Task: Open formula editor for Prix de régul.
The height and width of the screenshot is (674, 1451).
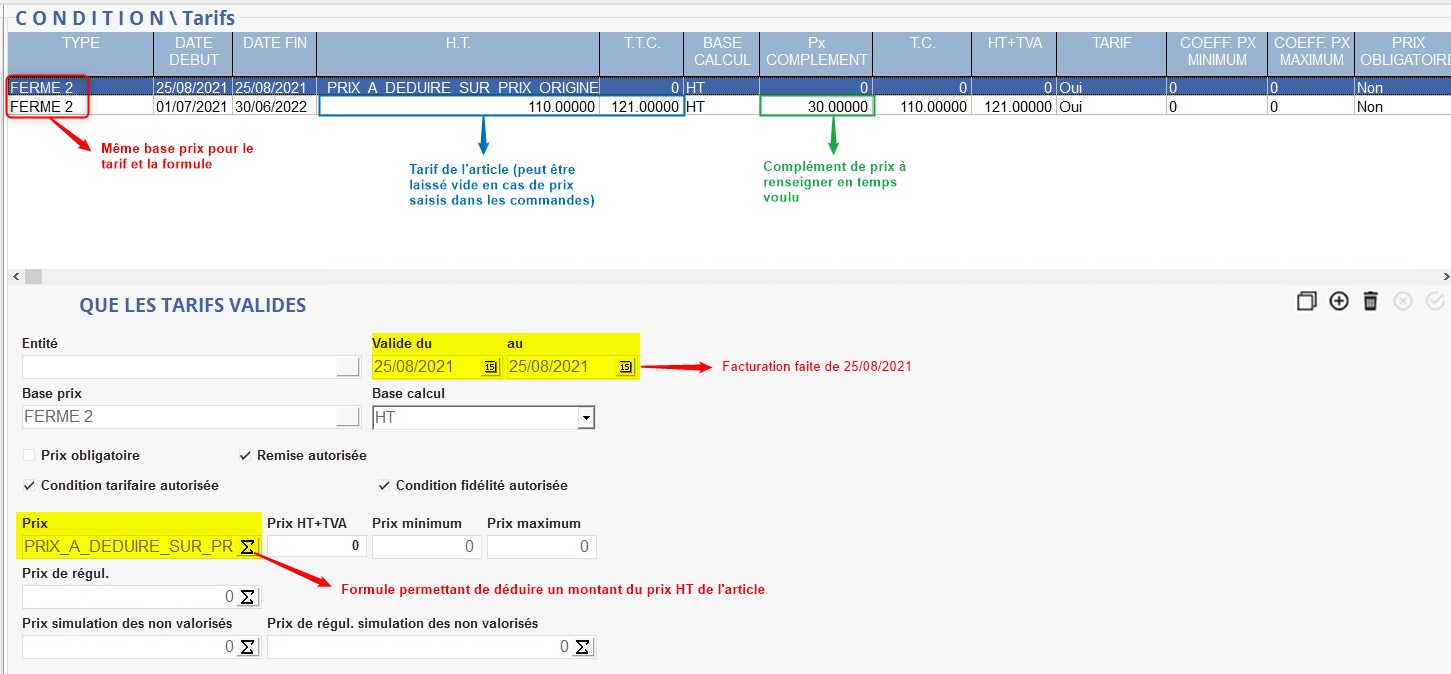Action: [x=247, y=597]
